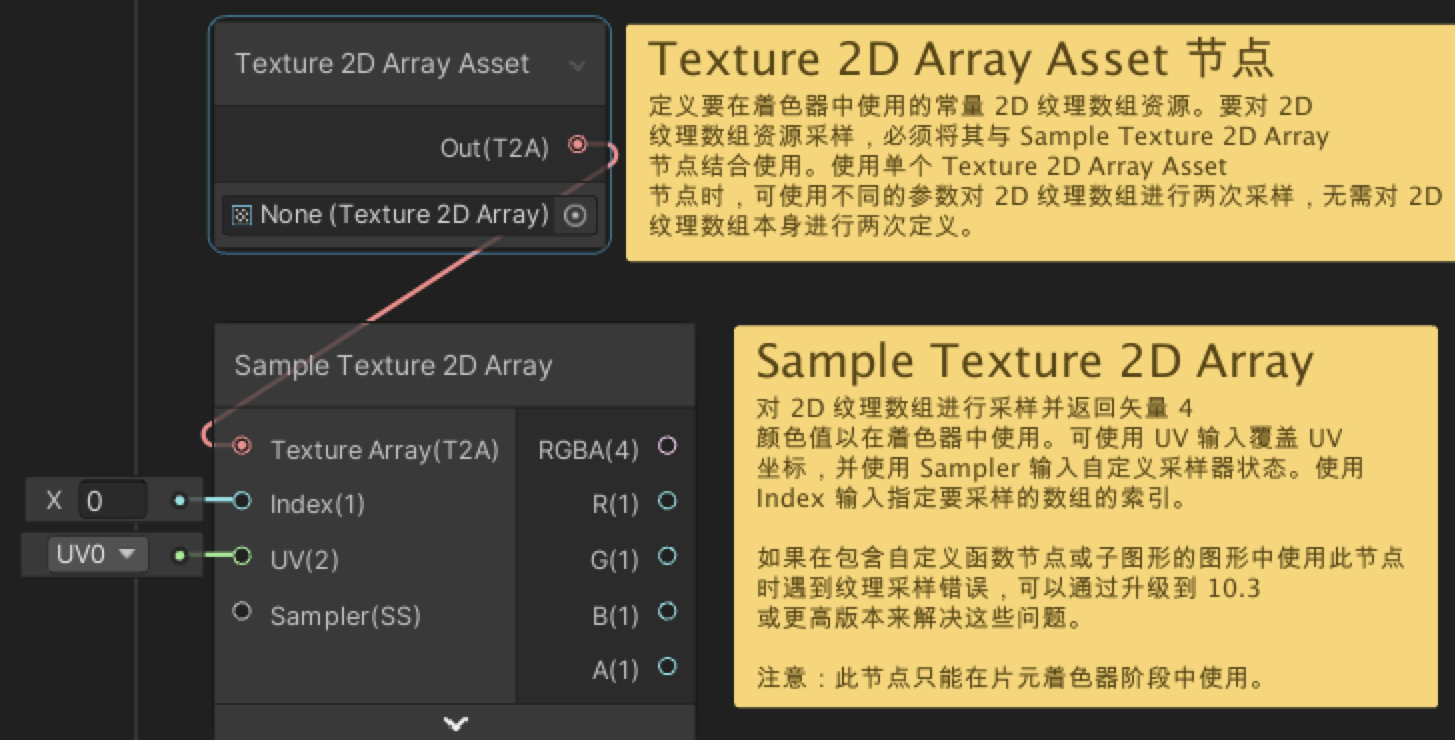Click the texture thumbnail icon beside None label
1455x740 pixels.
pos(242,214)
